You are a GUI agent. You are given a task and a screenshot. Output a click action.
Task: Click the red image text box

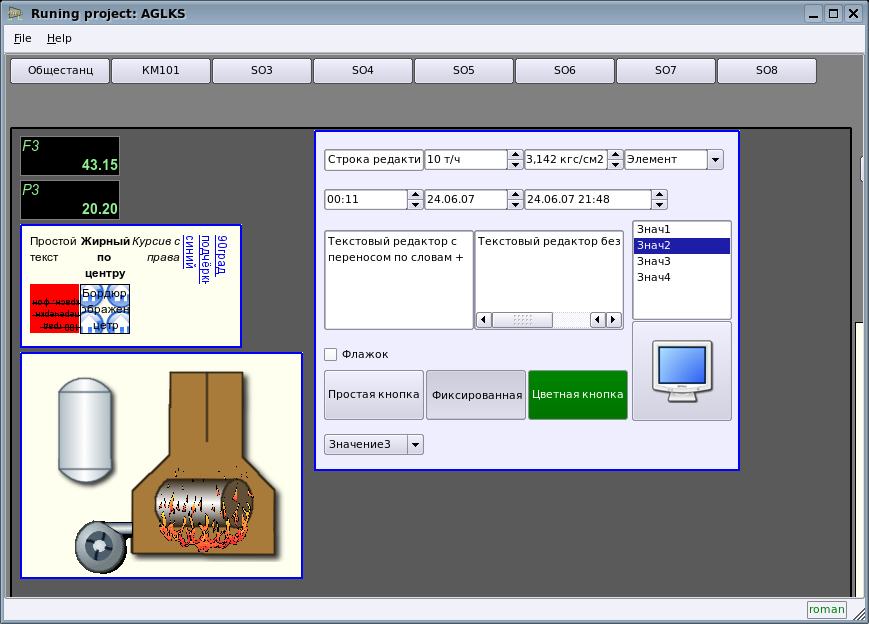[54, 309]
